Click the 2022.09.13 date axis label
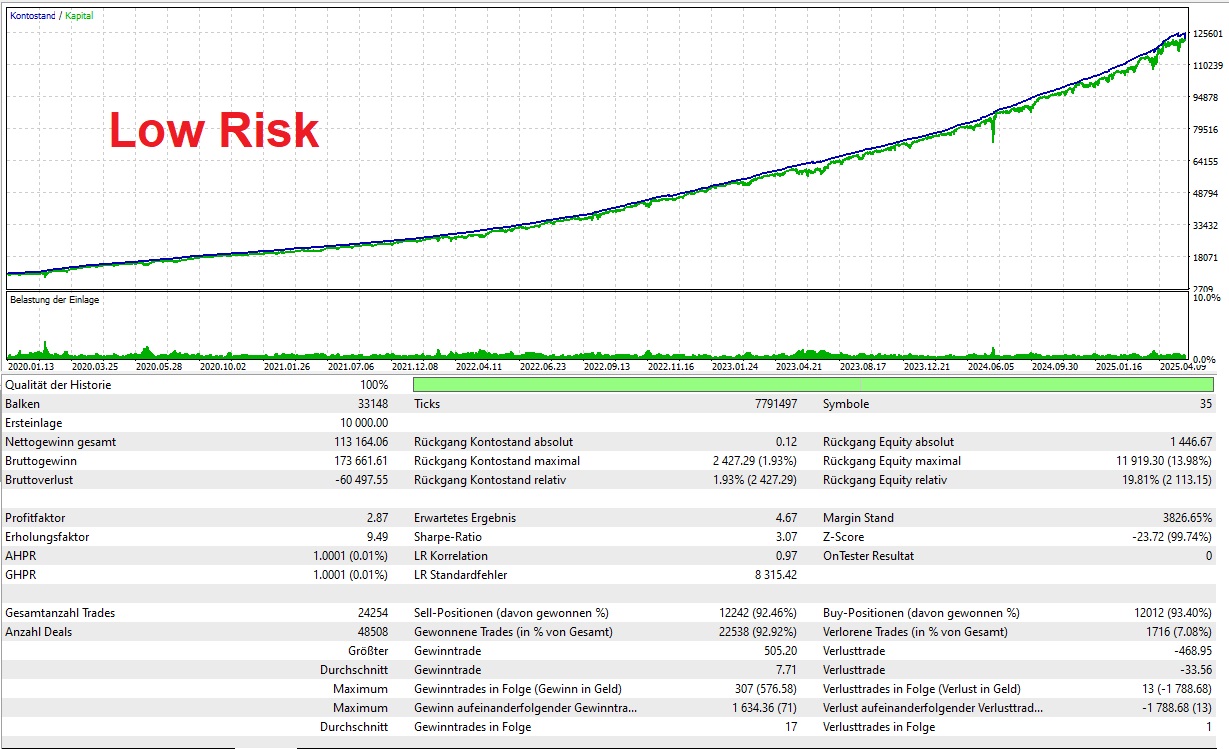The height and width of the screenshot is (749, 1229). (606, 367)
